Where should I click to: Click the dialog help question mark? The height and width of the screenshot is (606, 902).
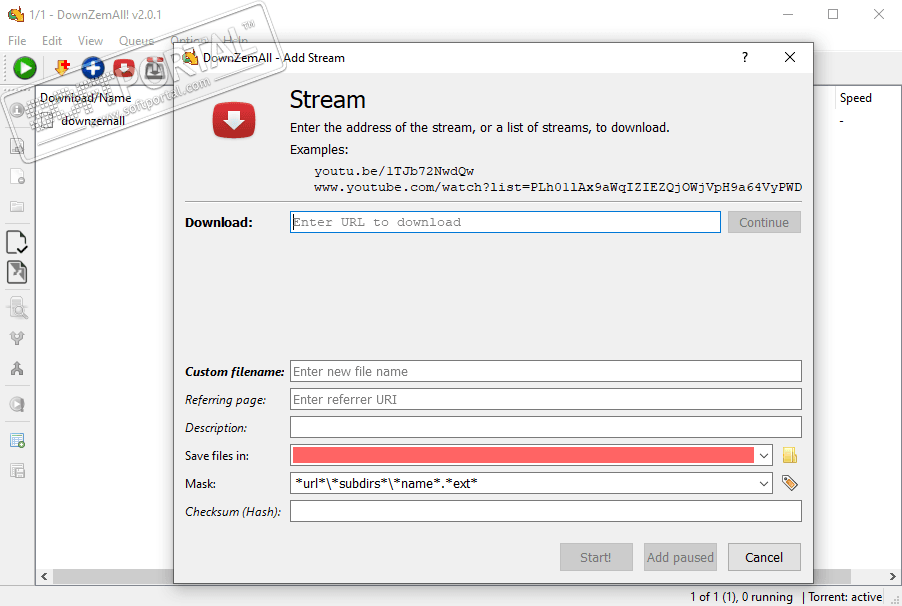(x=745, y=58)
